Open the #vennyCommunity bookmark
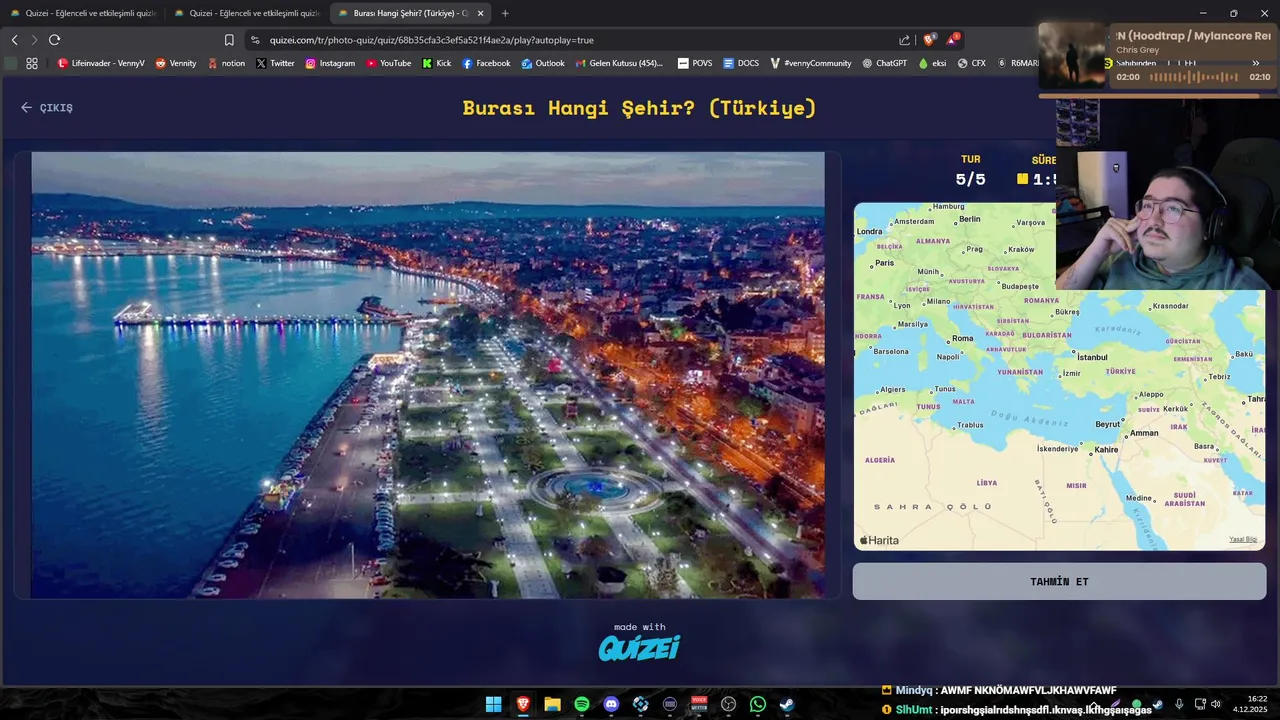Viewport: 1280px width, 720px height. pyautogui.click(x=811, y=63)
